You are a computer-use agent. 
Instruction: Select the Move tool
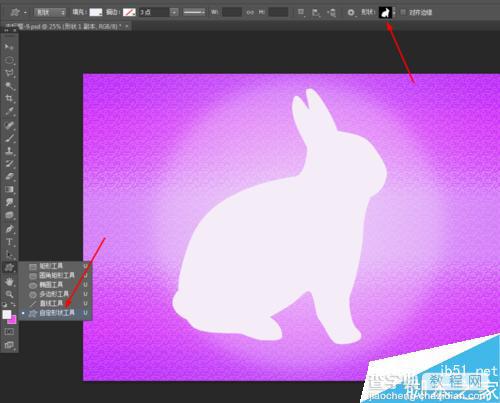pyautogui.click(x=9, y=47)
